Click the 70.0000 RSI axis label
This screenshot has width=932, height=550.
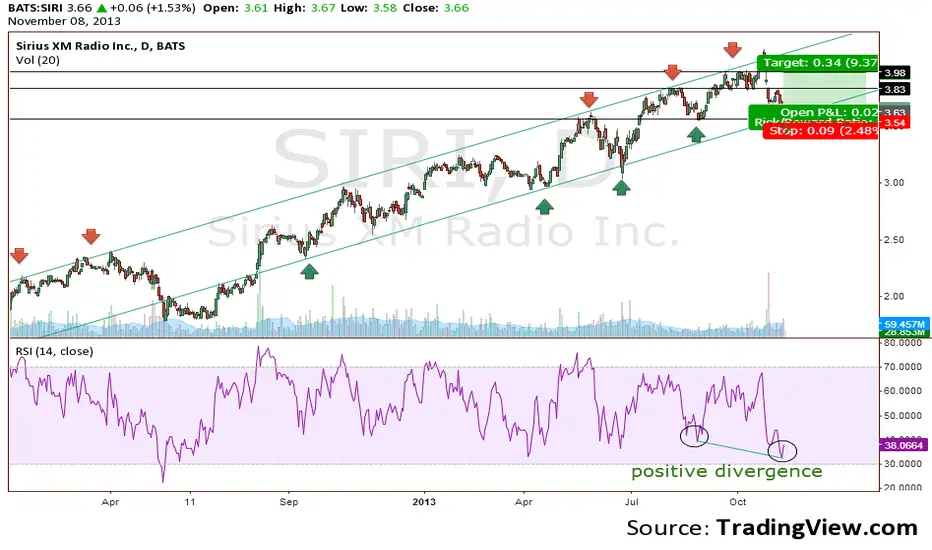click(x=903, y=367)
